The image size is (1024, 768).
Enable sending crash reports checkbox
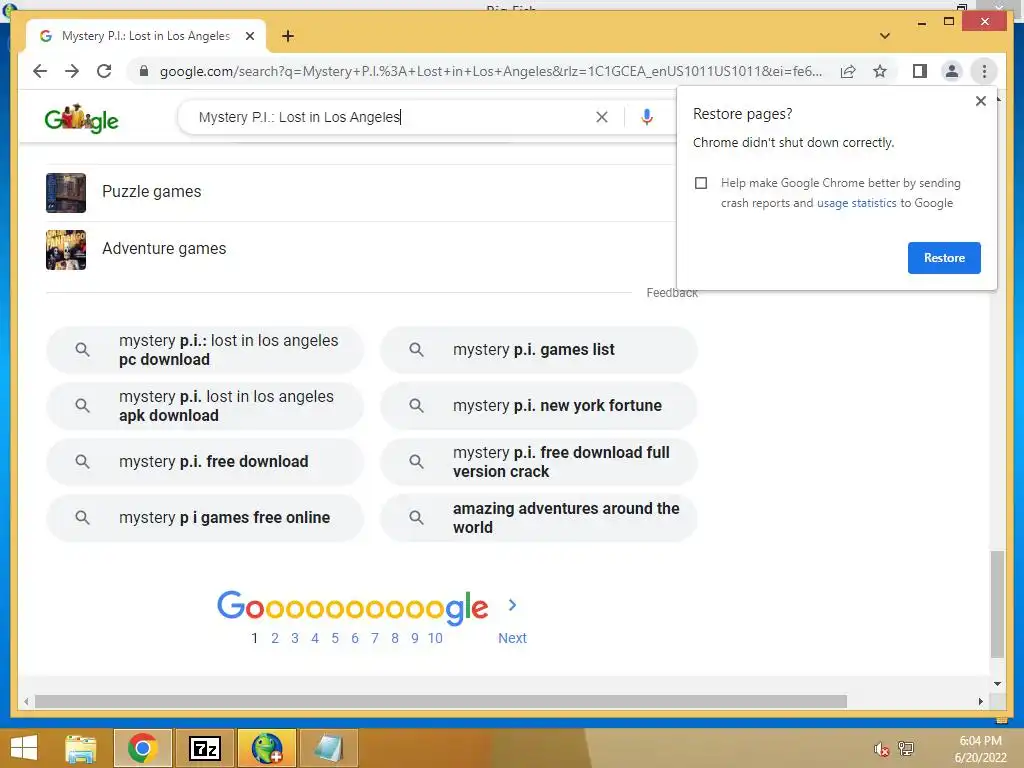pyautogui.click(x=701, y=183)
